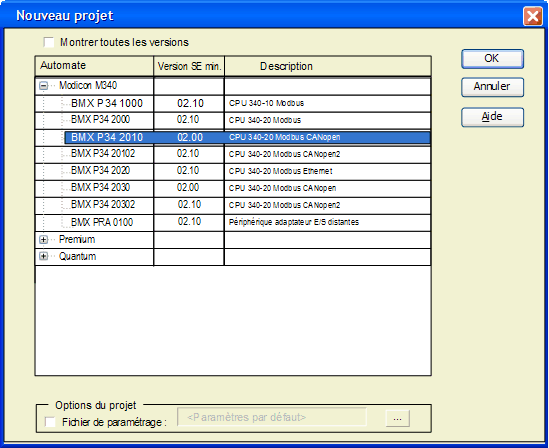This screenshot has width=549, height=448.
Task: Click the 02.00 version cell of BMX P34 2030
Action: pos(189,188)
